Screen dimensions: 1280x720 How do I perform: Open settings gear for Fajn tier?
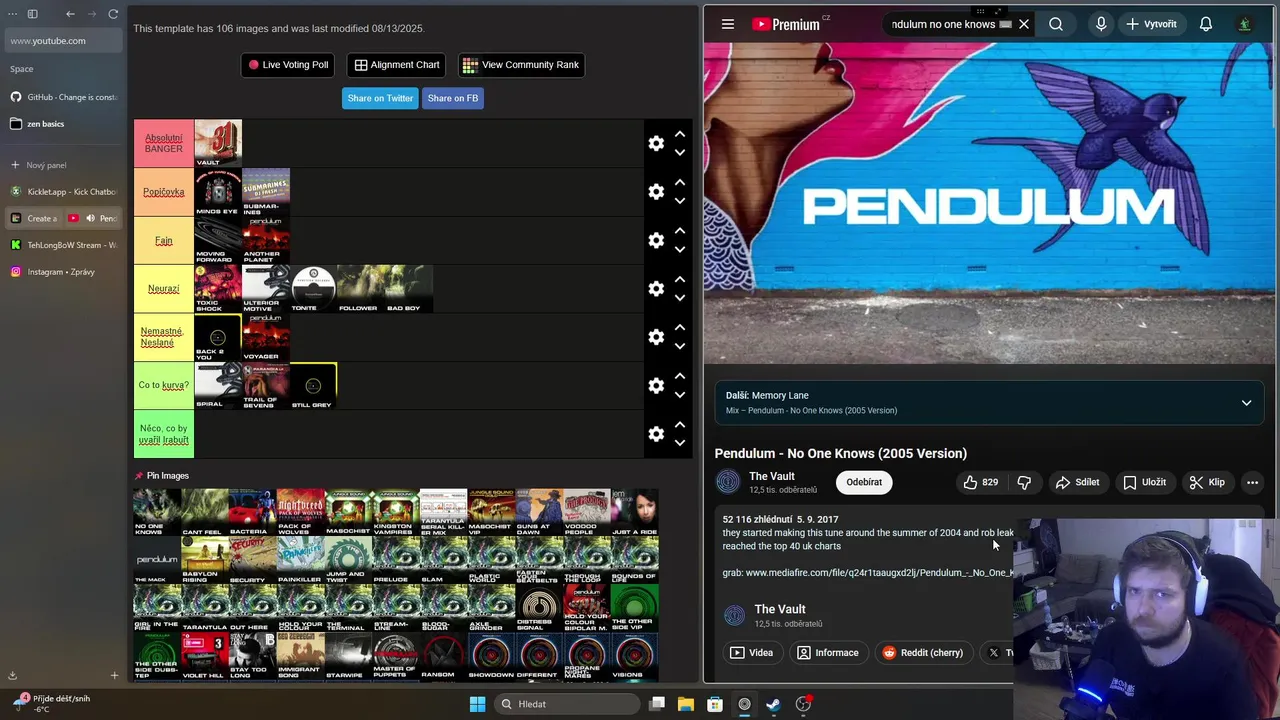(656, 240)
